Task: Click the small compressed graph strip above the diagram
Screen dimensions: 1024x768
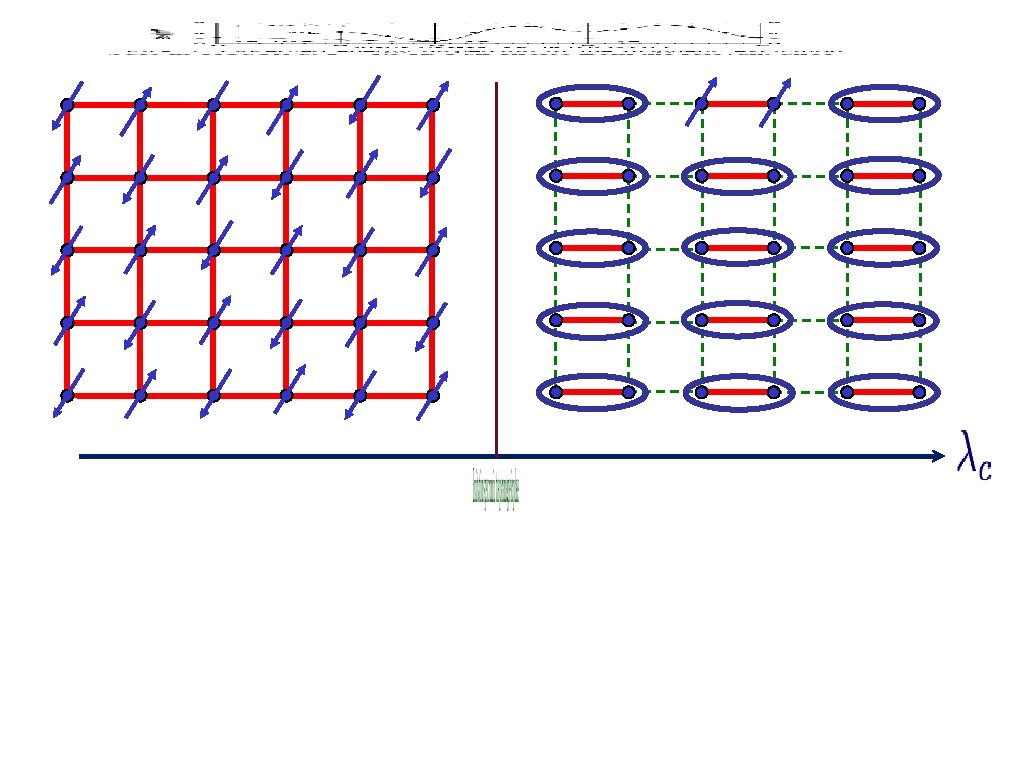Action: pos(476,37)
